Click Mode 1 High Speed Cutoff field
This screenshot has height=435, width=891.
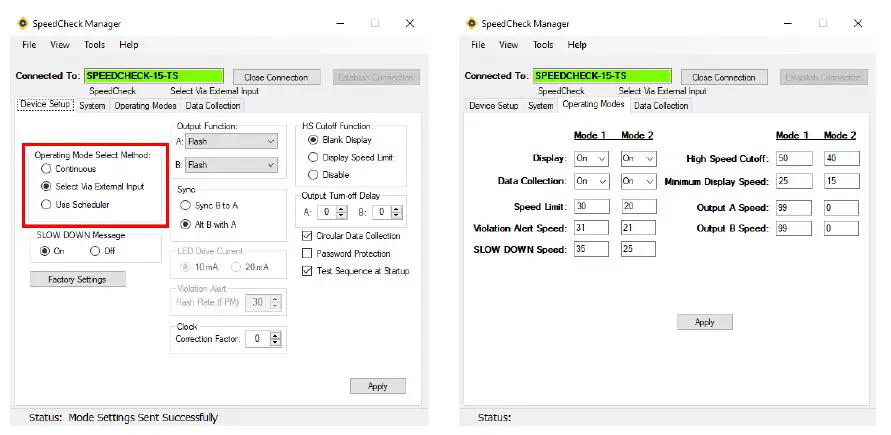pos(794,158)
